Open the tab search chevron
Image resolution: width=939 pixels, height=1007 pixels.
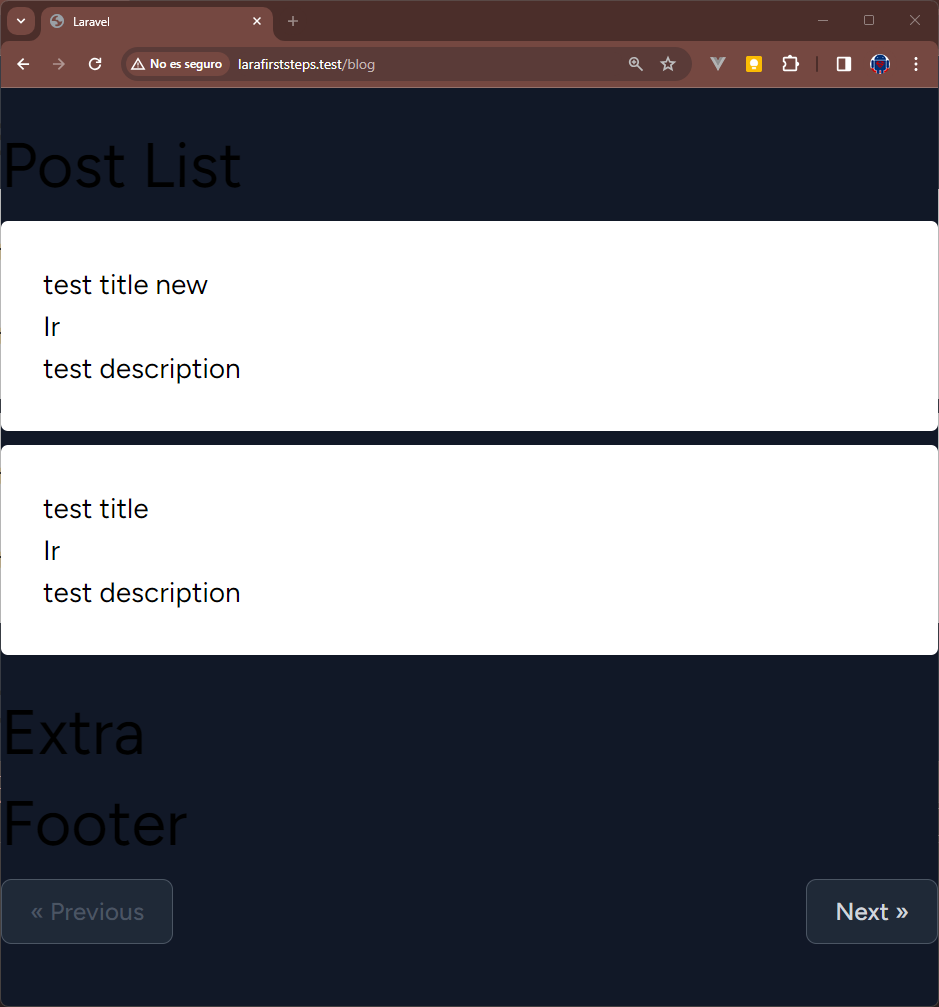click(x=21, y=21)
